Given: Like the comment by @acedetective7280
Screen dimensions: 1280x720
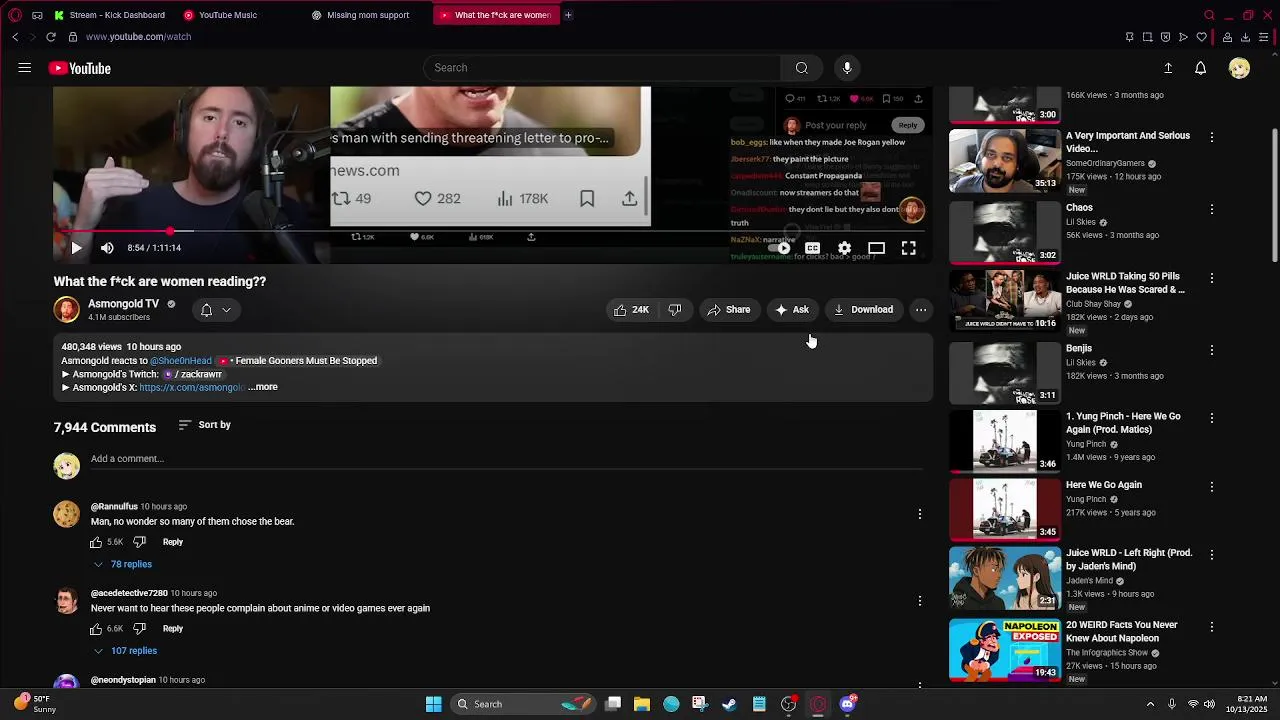Looking at the screenshot, I should click(x=96, y=629).
